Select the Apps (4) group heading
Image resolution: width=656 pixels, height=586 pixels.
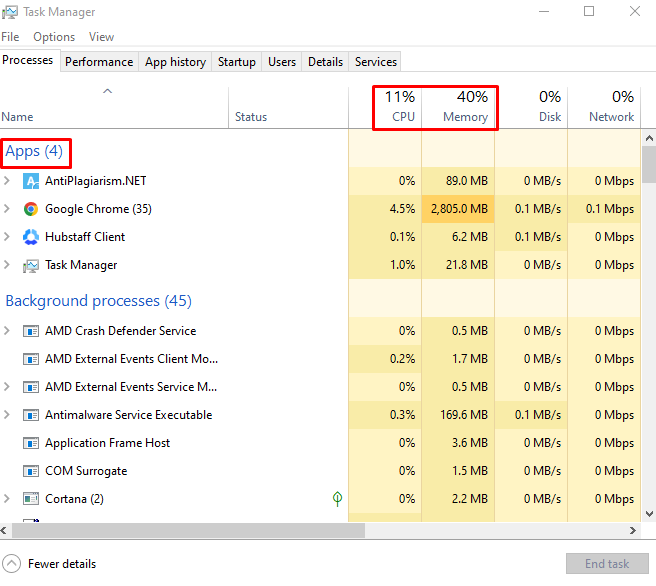pos(34,151)
